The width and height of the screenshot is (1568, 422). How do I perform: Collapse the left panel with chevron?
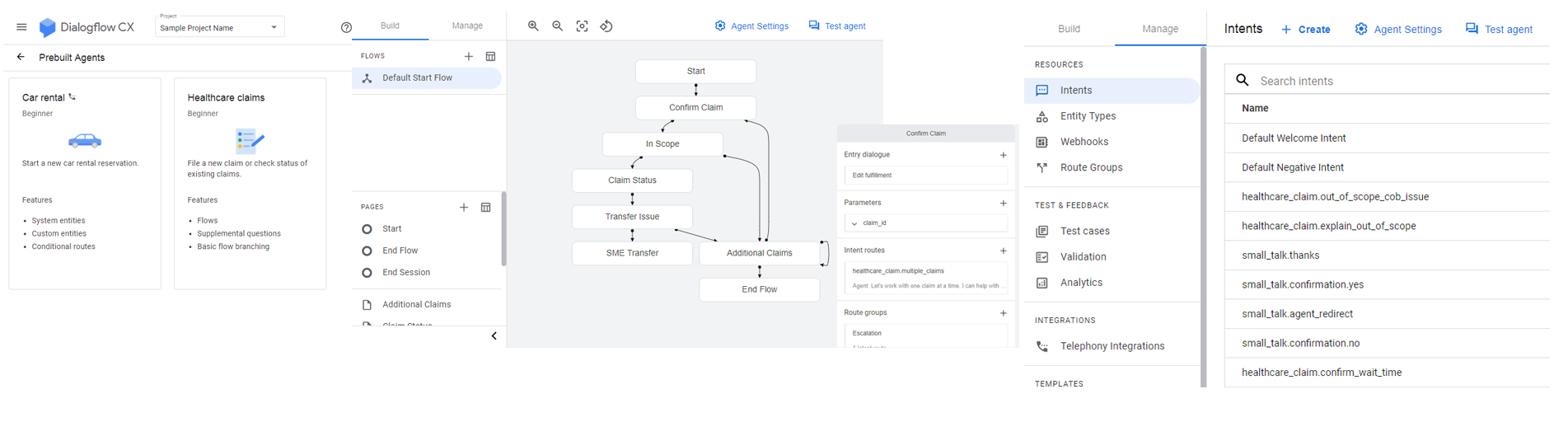(494, 335)
